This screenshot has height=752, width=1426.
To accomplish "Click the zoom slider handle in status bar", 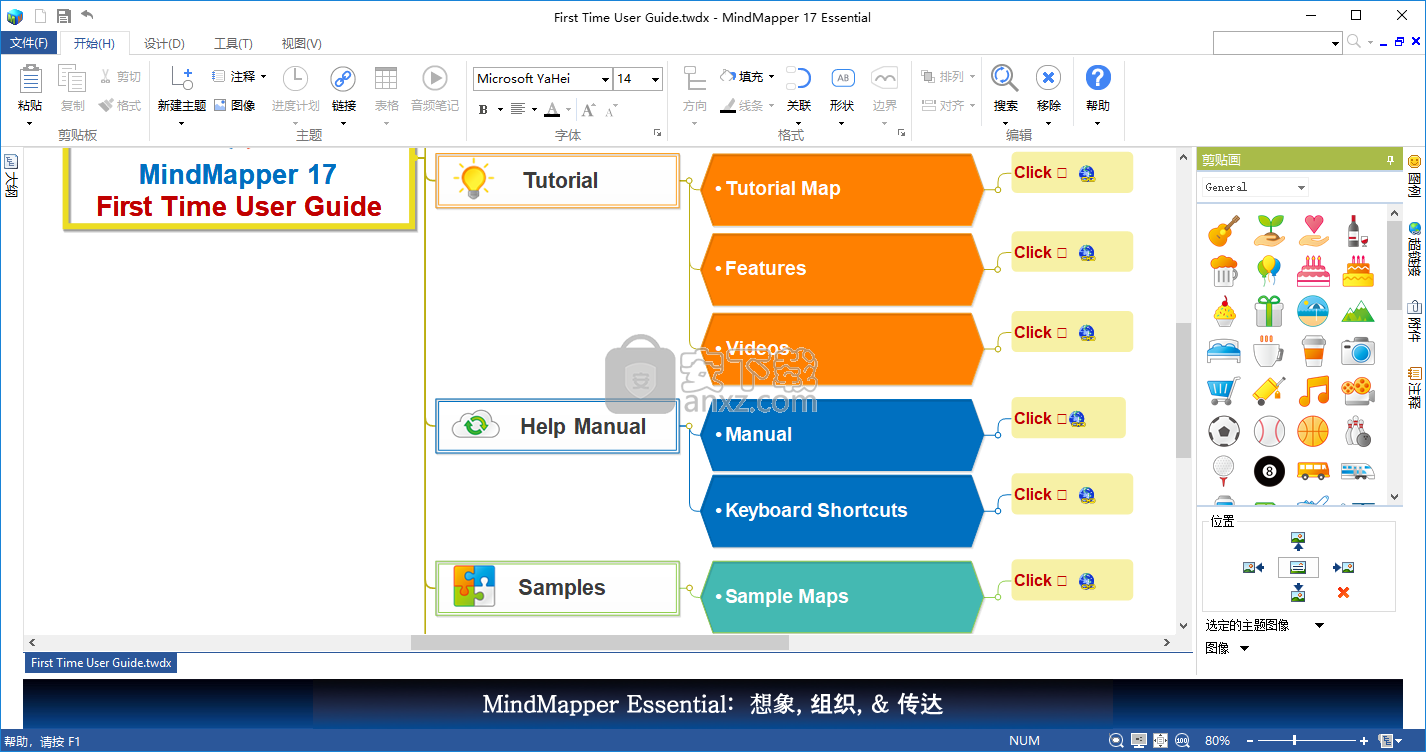I will [x=1295, y=741].
